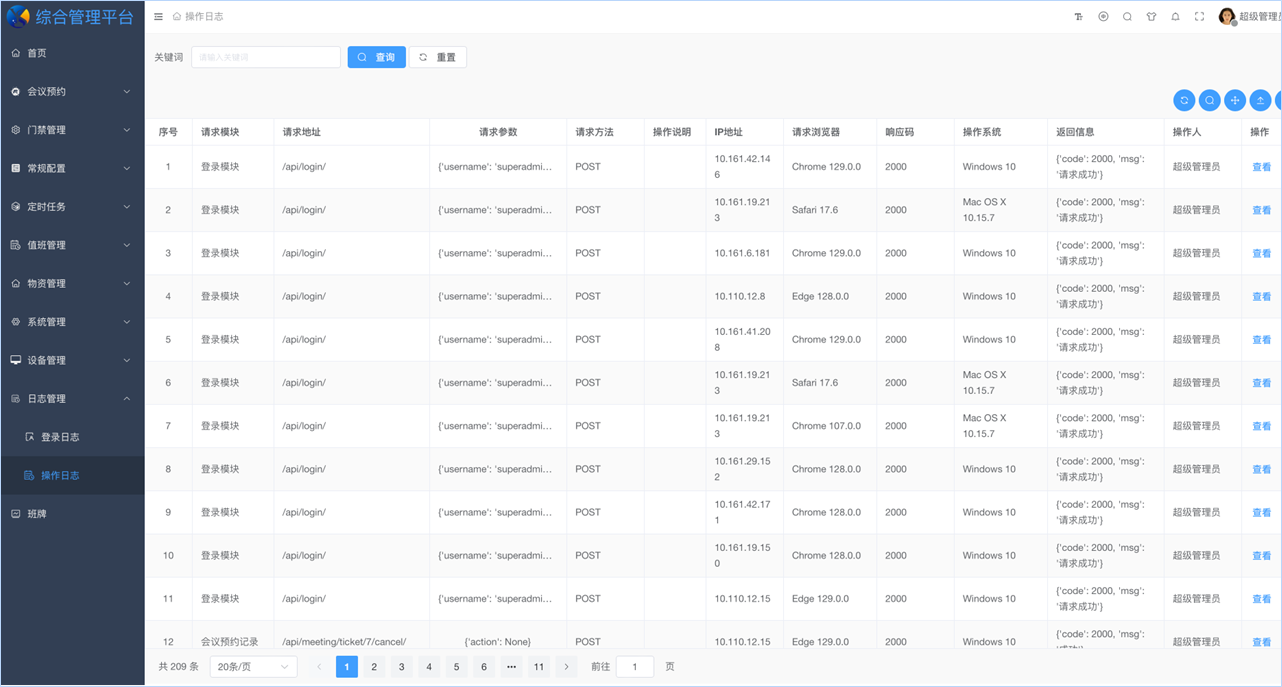This screenshot has width=1282, height=687.
Task: Expand the 会议预约 sidebar menu
Action: (72, 91)
